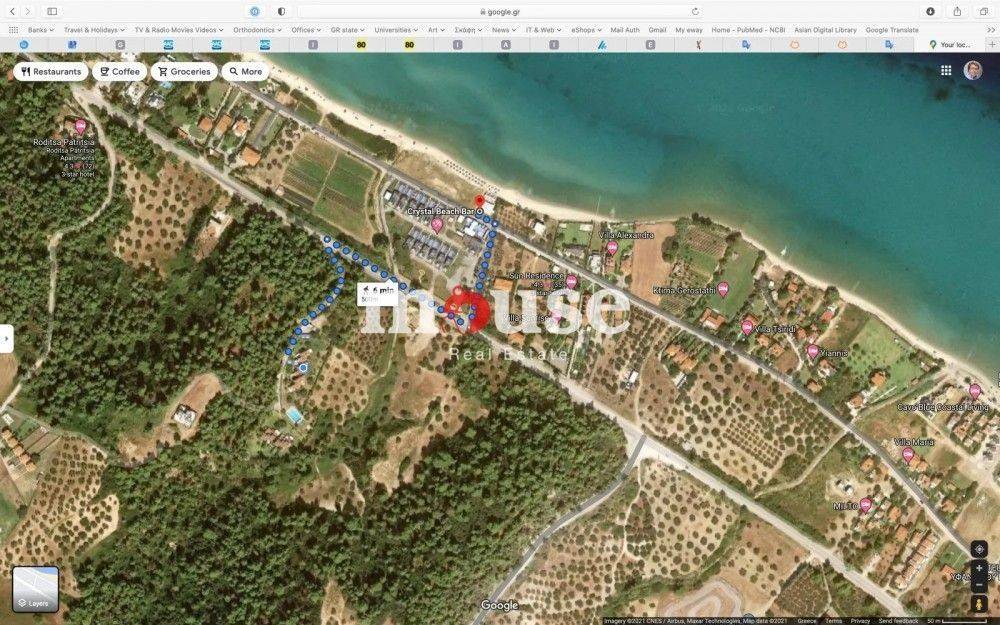Open the Google apps grid

tap(946, 71)
